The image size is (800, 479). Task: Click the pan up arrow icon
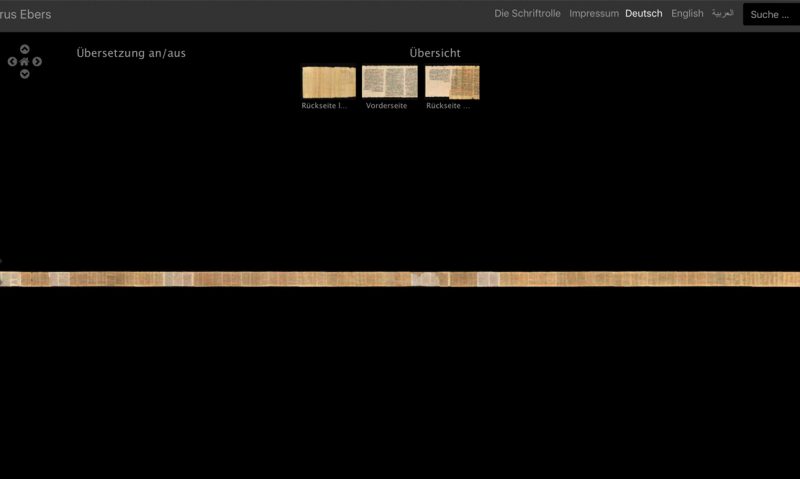point(24,49)
